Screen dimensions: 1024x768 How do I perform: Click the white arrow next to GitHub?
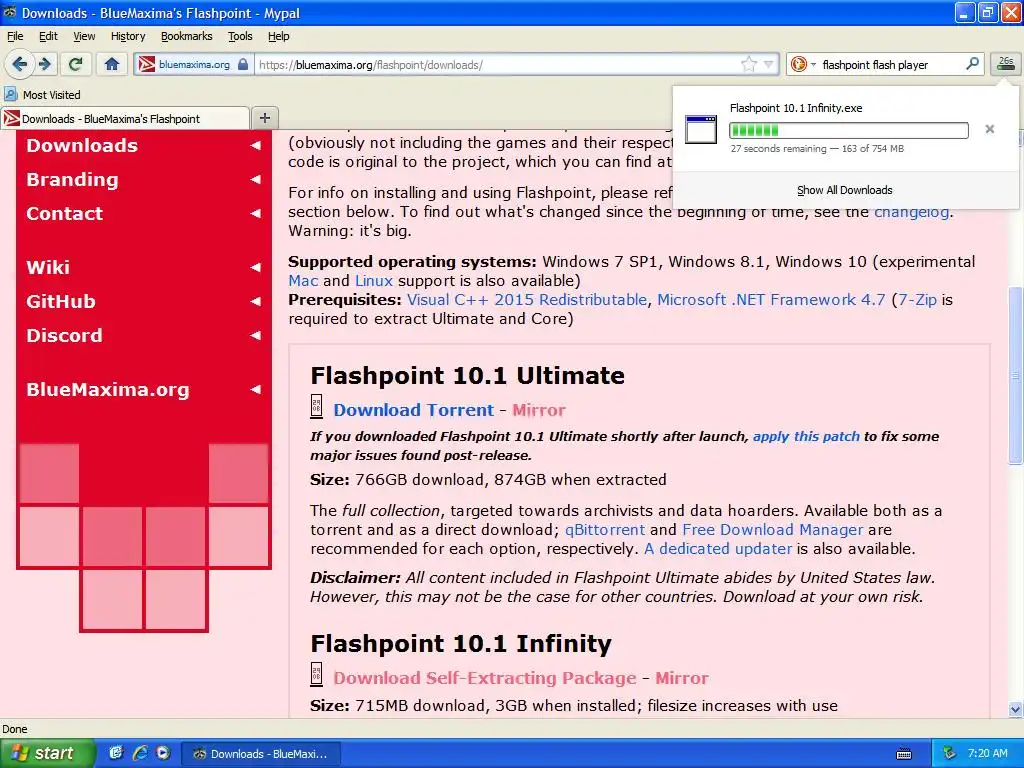255,301
